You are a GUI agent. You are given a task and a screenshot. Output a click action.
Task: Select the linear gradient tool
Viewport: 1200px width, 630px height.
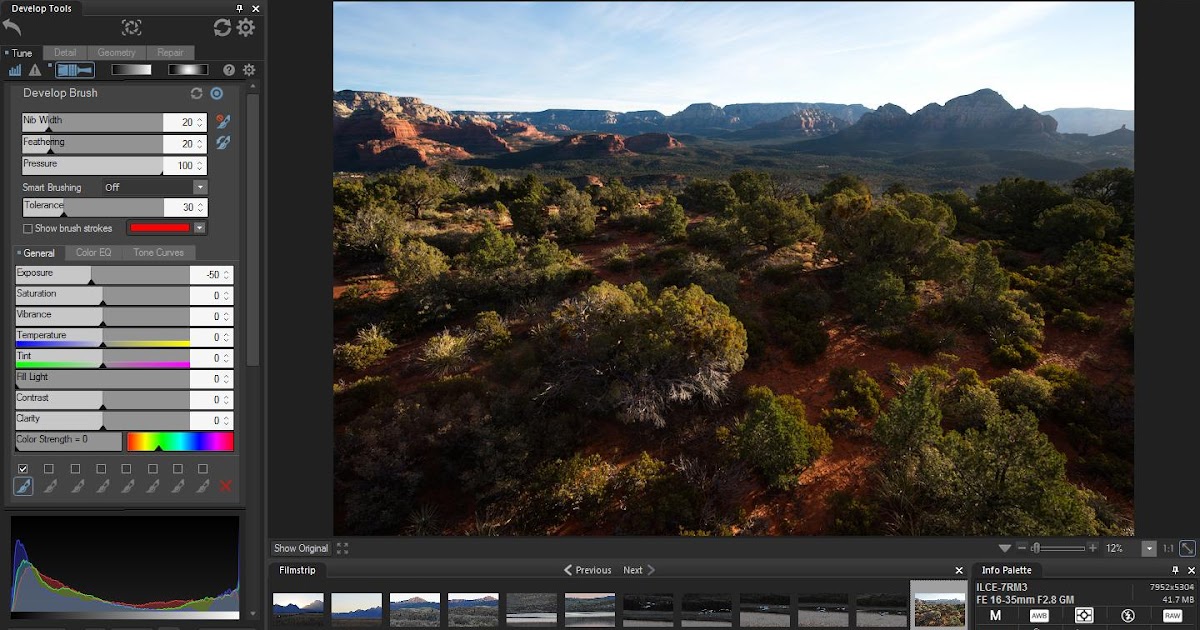pyautogui.click(x=131, y=70)
